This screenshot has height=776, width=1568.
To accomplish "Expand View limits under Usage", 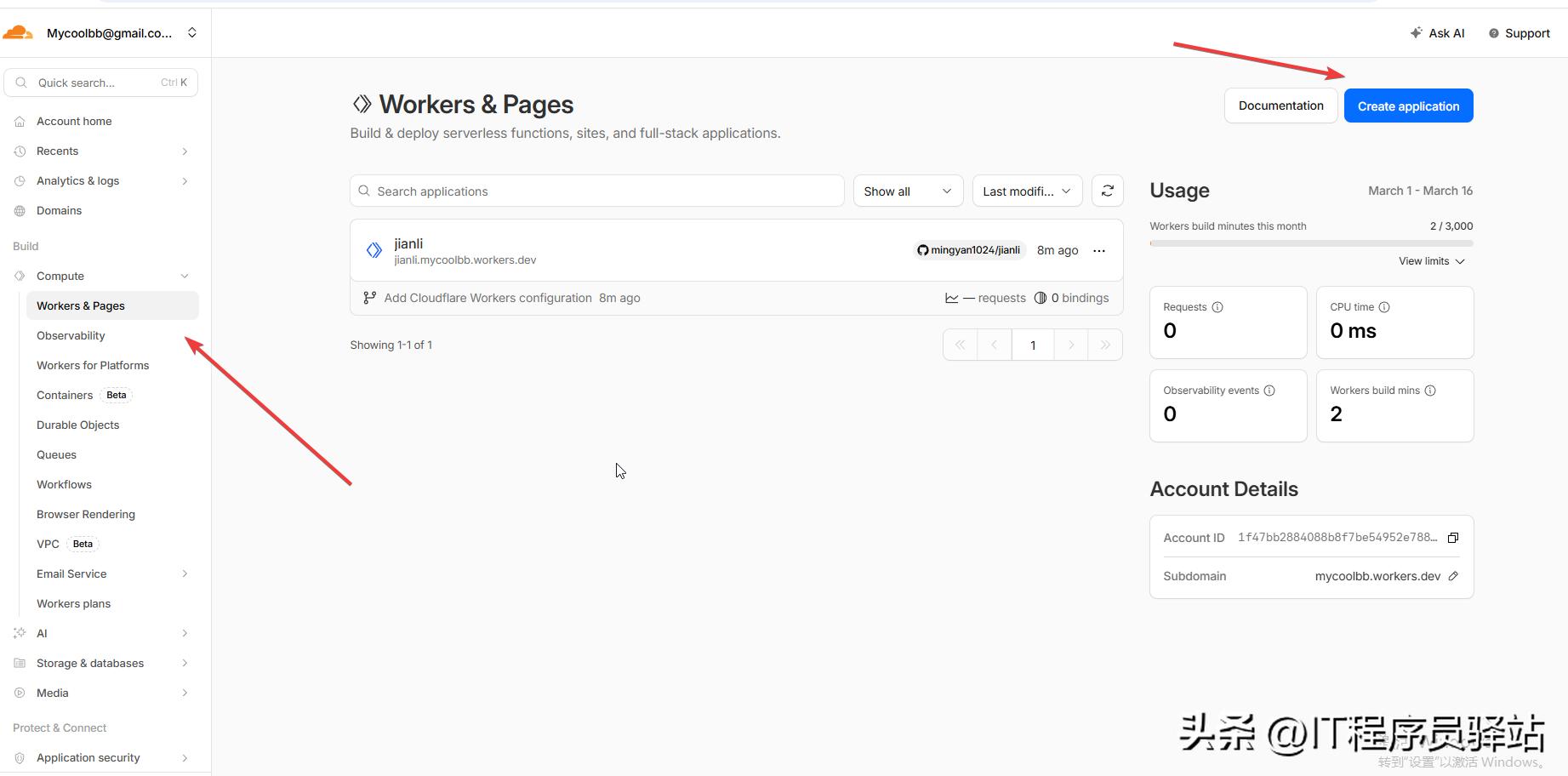I will click(x=1431, y=261).
